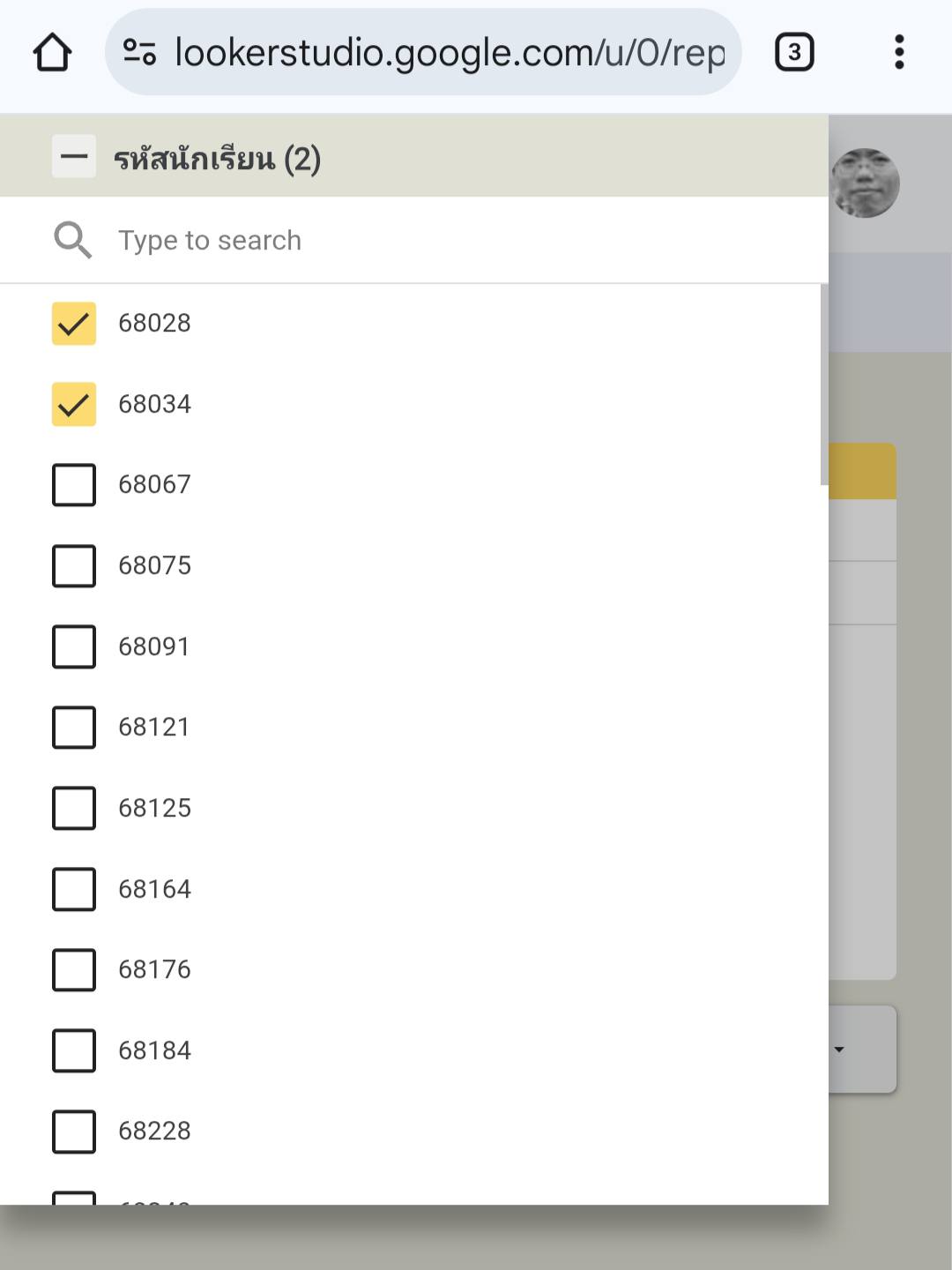
Task: Open the dropdown arrow behind the list
Action: (840, 1050)
